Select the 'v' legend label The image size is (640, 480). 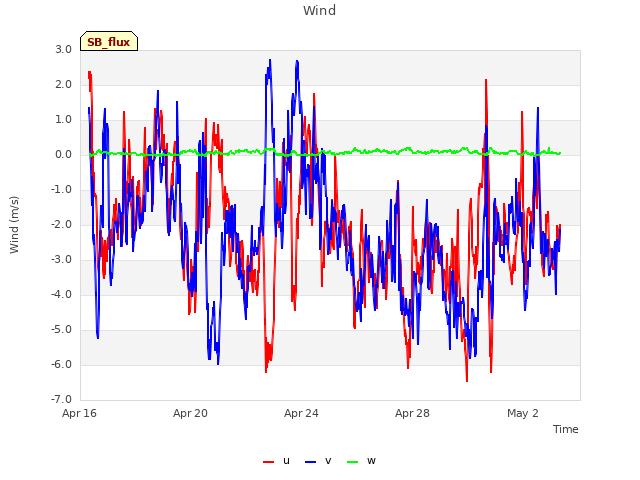coord(328,461)
